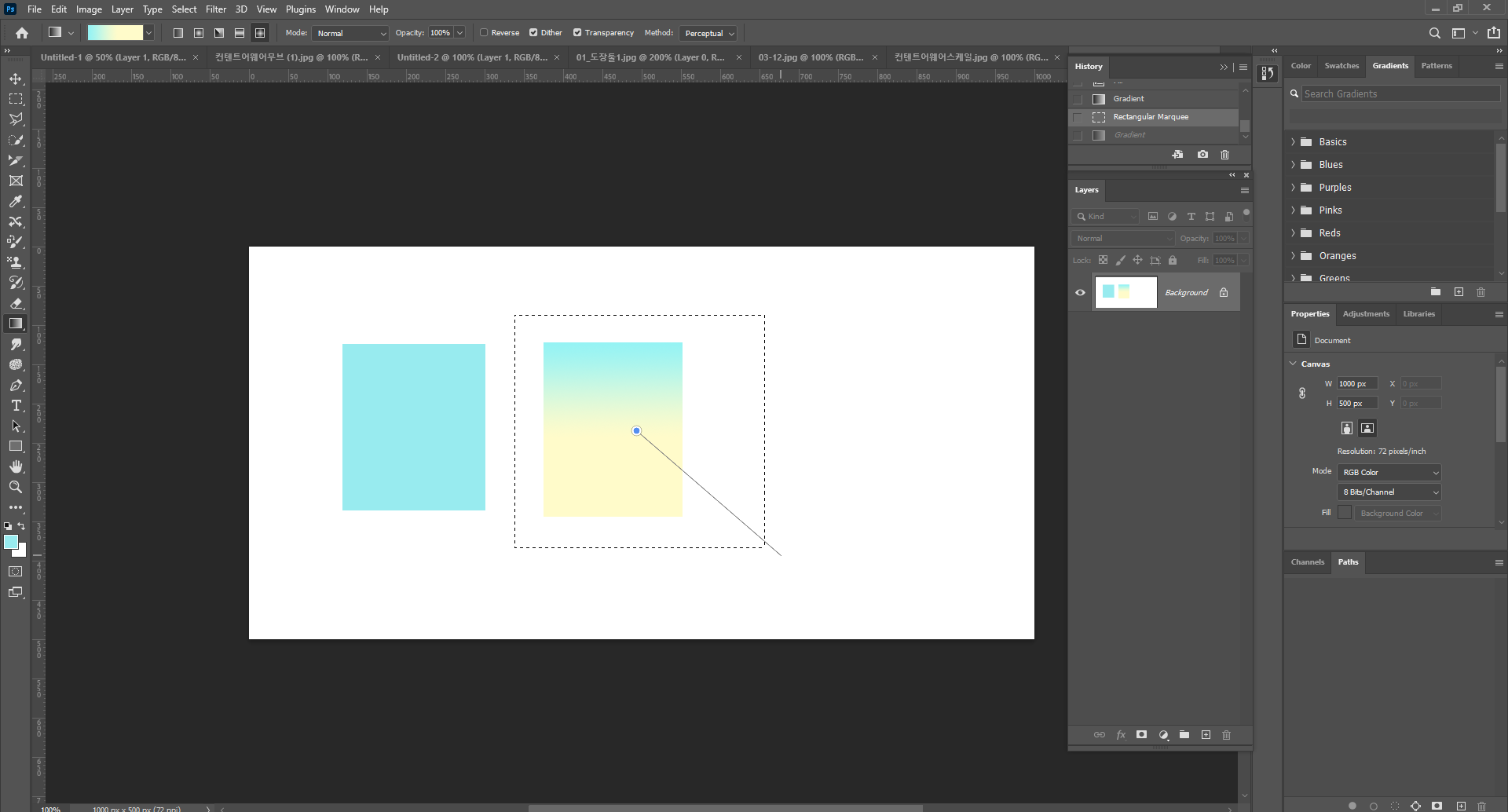The width and height of the screenshot is (1508, 812).
Task: Open layer style fx menu
Action: (x=1121, y=735)
